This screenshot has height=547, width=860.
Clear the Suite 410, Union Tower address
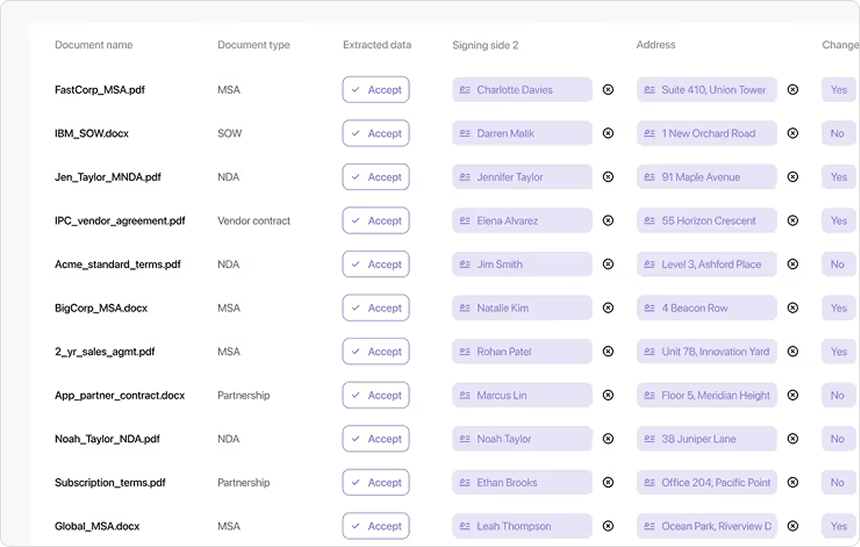793,90
